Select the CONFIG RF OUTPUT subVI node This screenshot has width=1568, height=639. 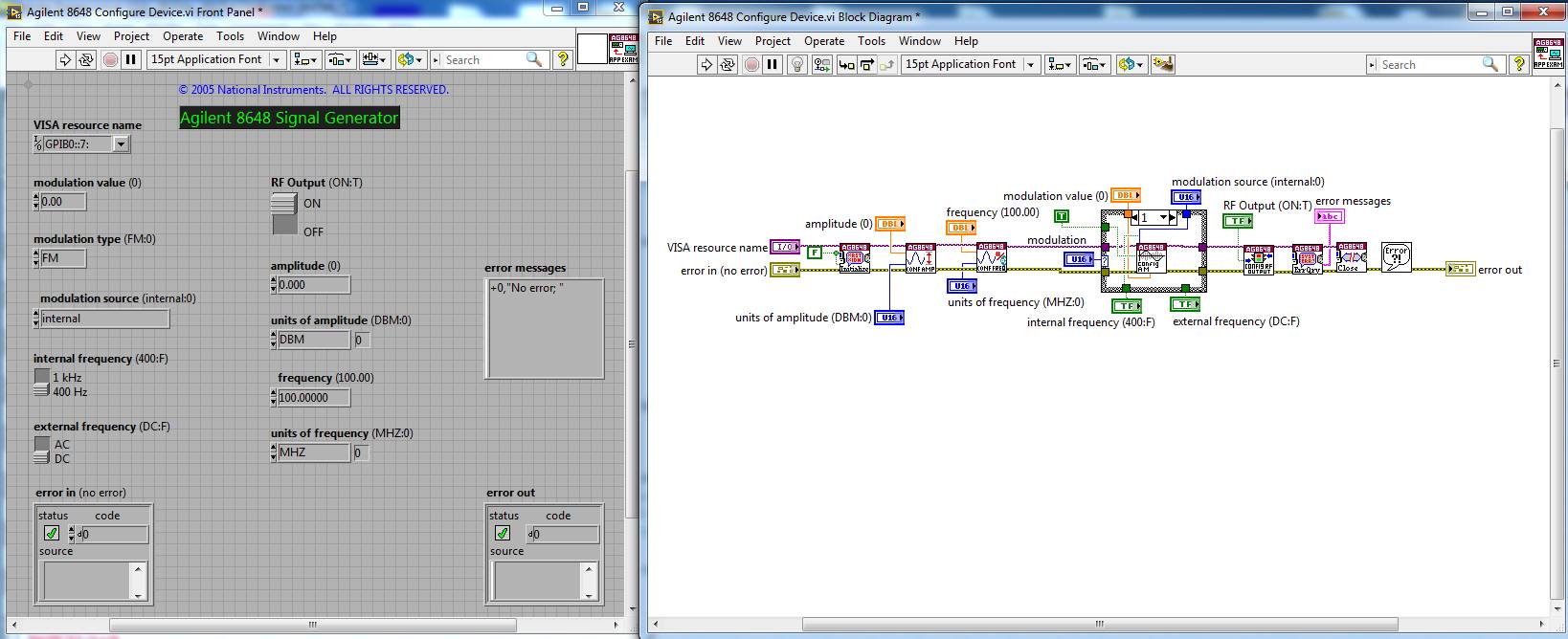(x=1259, y=259)
